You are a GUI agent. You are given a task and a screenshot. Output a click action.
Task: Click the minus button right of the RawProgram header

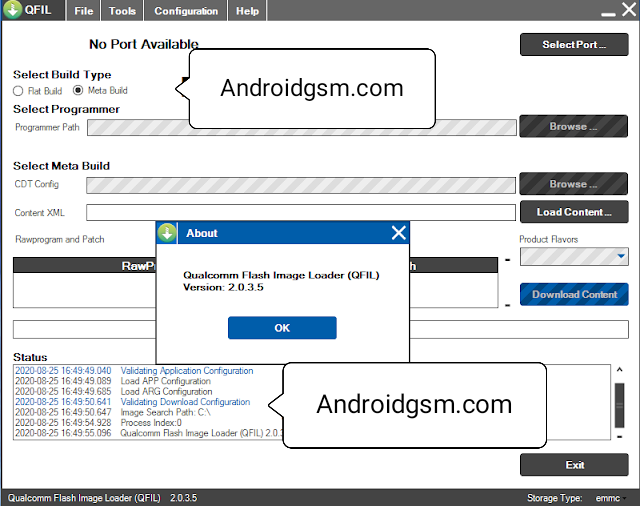tap(507, 260)
